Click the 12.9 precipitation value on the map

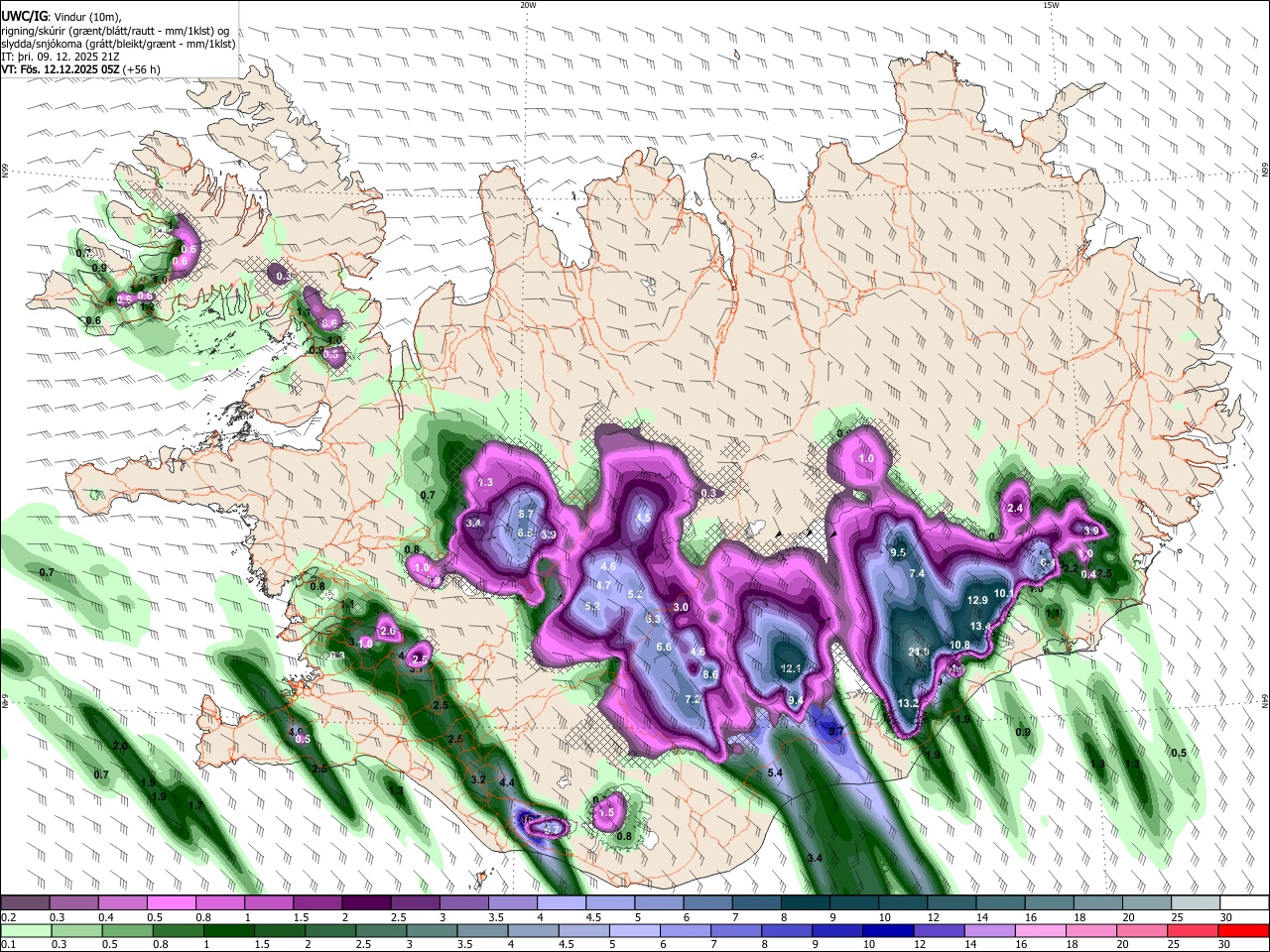(x=977, y=600)
